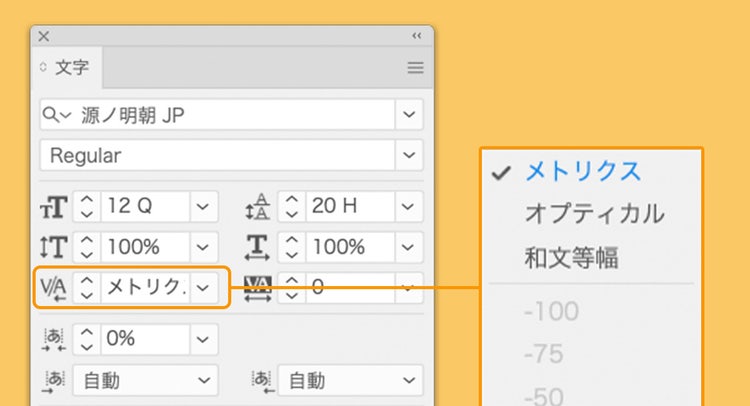This screenshot has height=406, width=750.
Task: Click the vertical scale icon
Action: (54, 247)
